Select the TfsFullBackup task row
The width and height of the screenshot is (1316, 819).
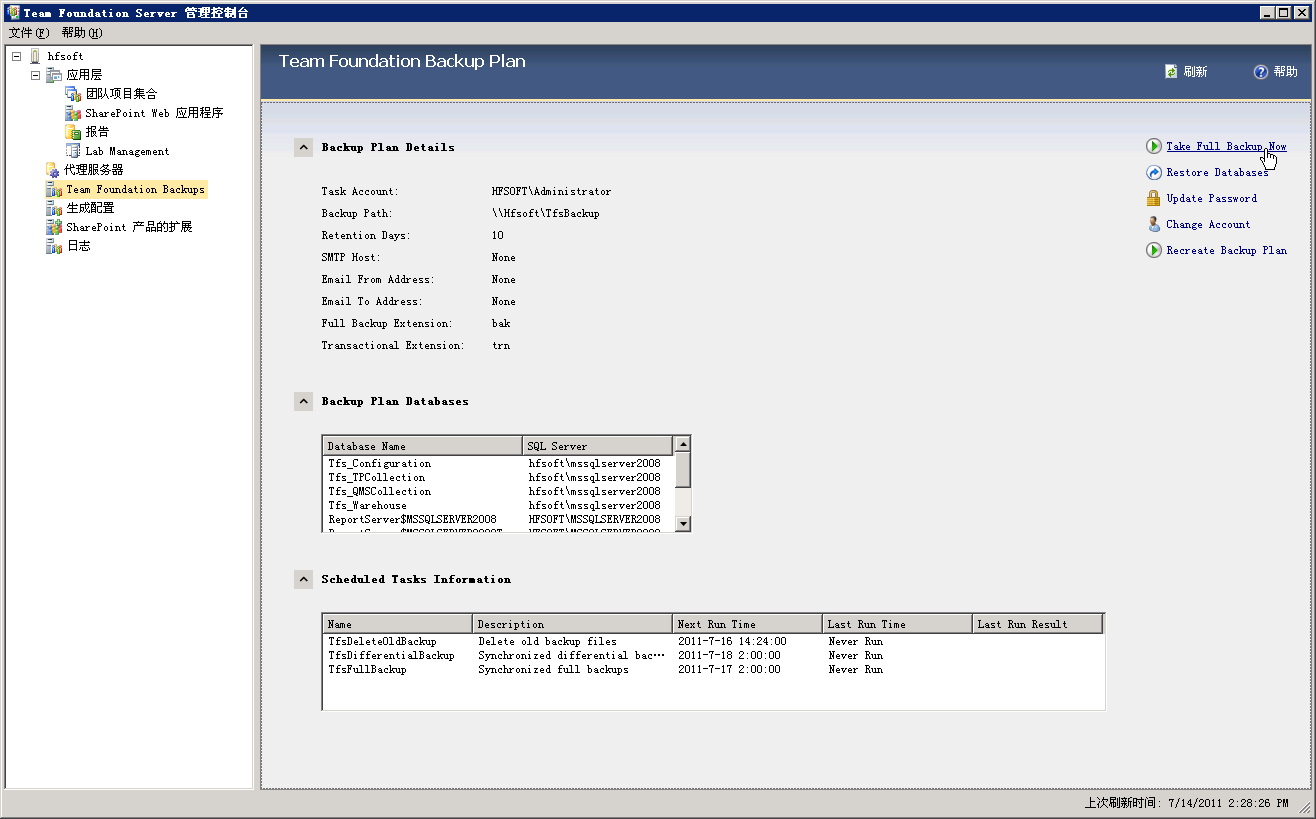[x=713, y=670]
